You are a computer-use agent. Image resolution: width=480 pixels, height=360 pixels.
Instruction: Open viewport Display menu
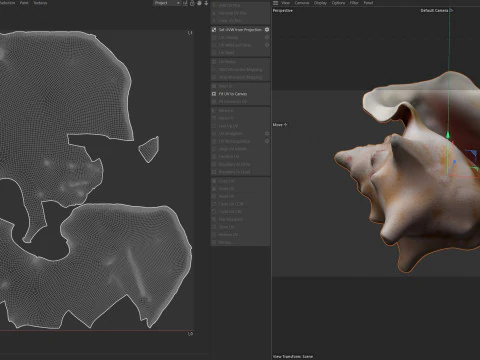click(320, 3)
